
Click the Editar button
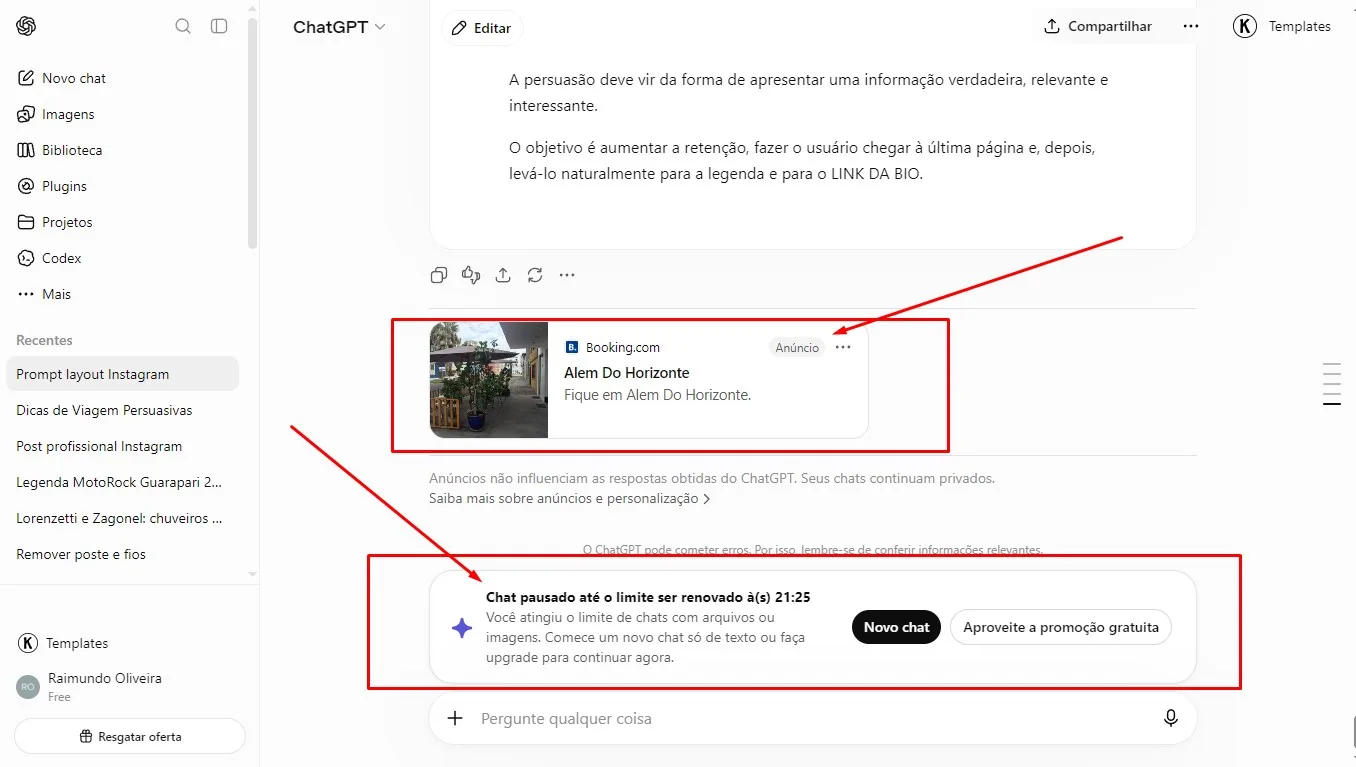[x=482, y=28]
